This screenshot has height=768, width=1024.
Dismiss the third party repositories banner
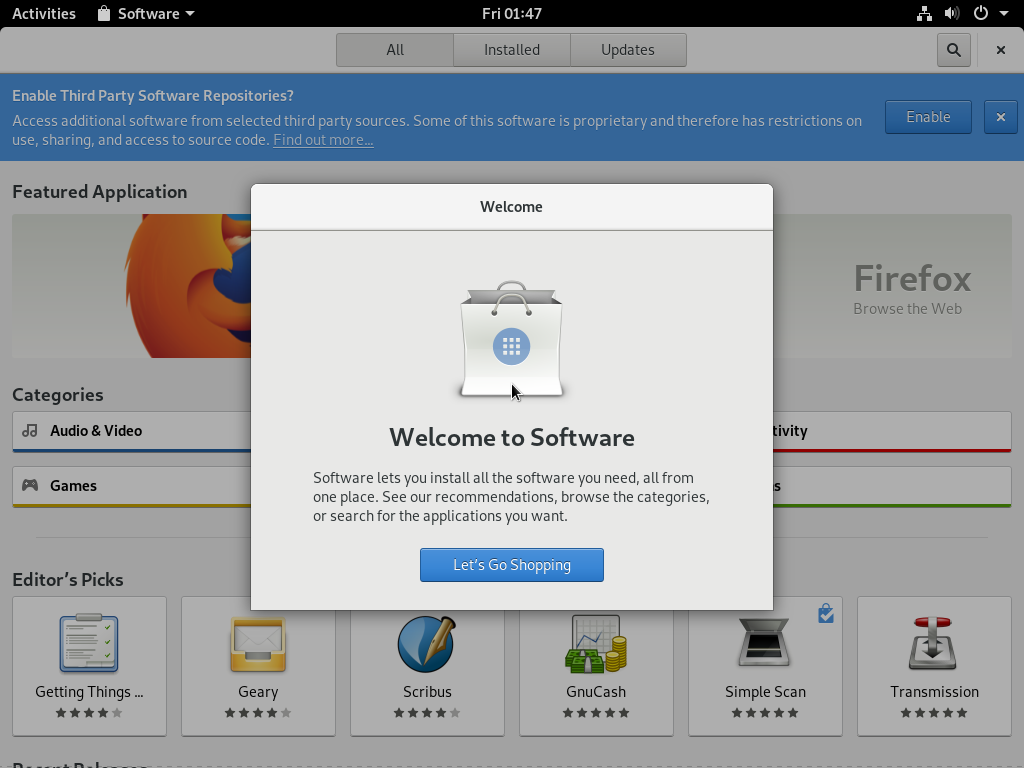tap(1000, 117)
